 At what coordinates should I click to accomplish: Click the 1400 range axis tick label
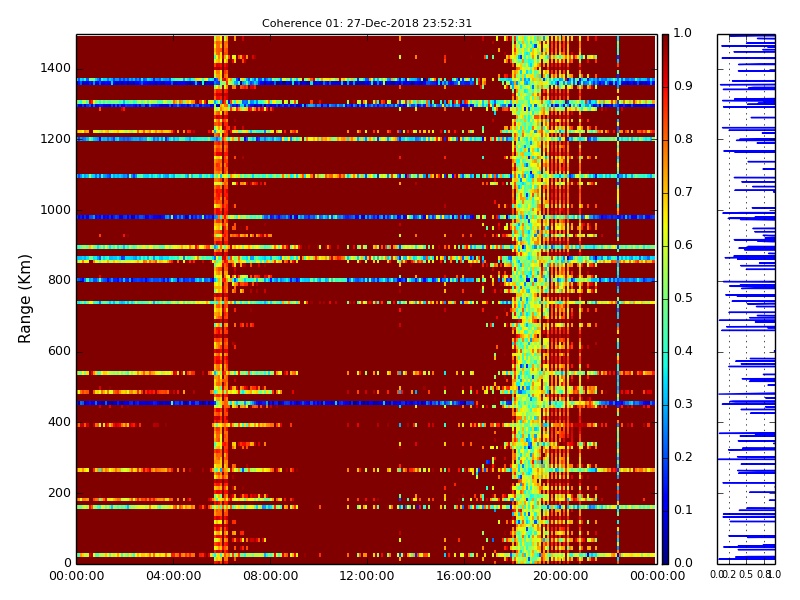click(55, 68)
